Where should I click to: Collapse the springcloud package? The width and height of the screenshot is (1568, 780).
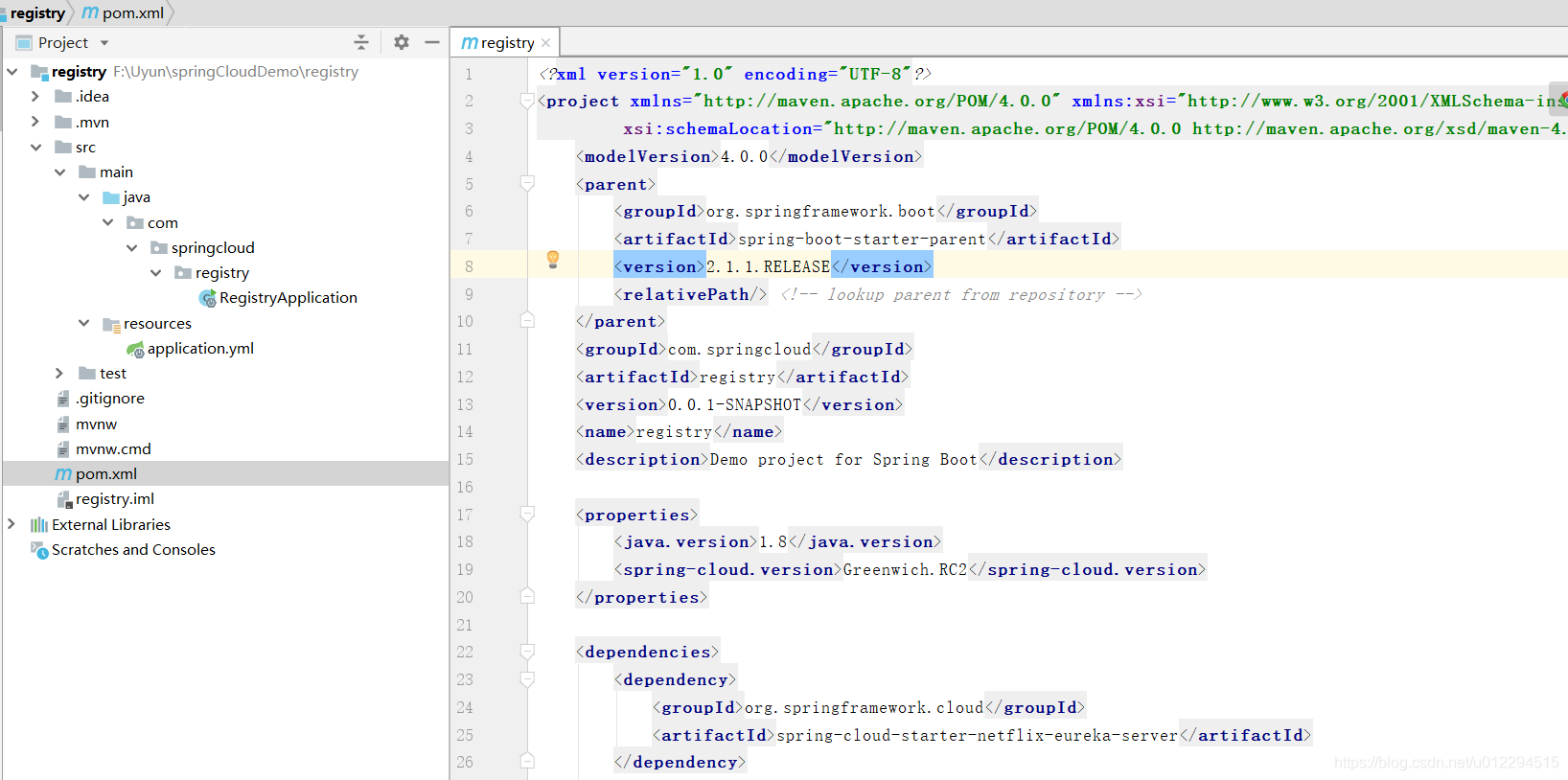(x=132, y=248)
